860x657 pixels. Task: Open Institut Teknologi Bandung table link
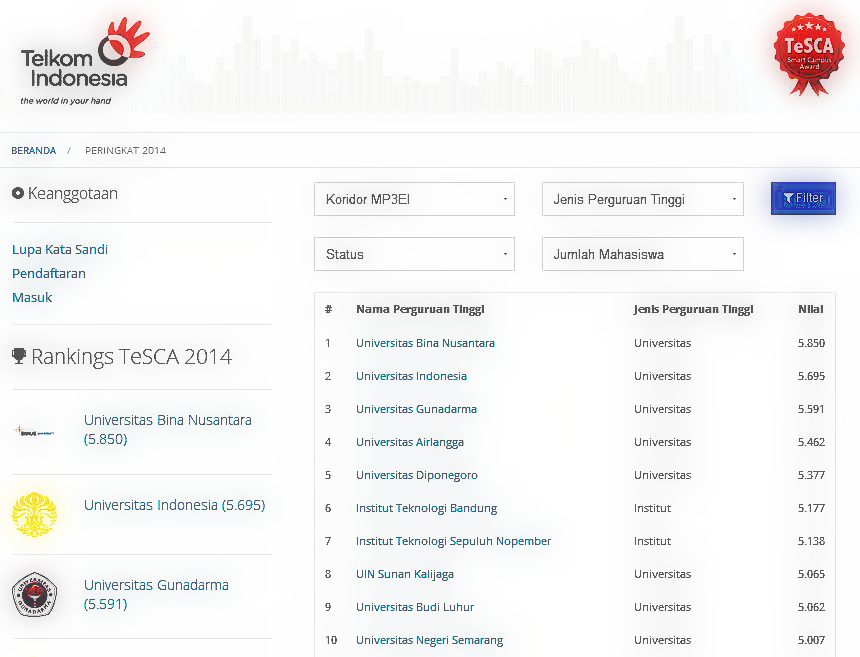click(426, 508)
